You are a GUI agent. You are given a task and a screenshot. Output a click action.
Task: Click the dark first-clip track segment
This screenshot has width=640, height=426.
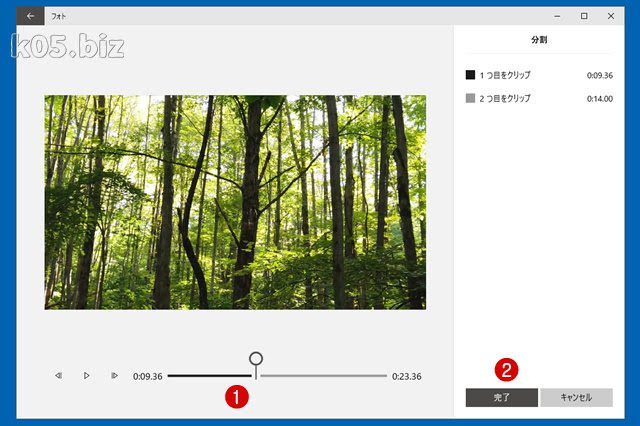click(x=210, y=375)
